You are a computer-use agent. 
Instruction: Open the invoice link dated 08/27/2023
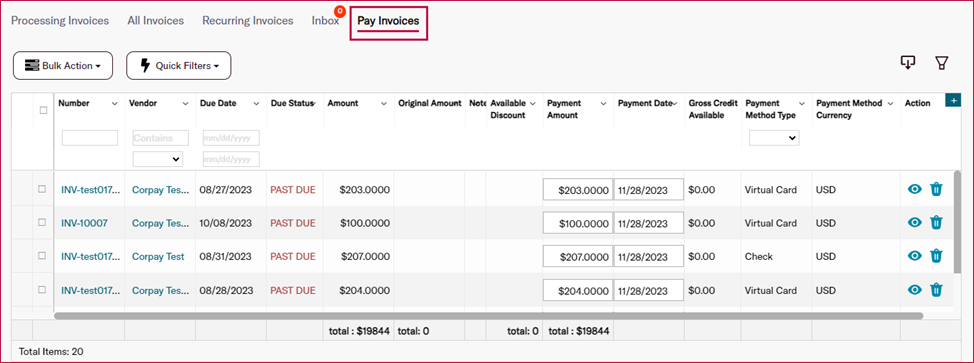tap(91, 190)
